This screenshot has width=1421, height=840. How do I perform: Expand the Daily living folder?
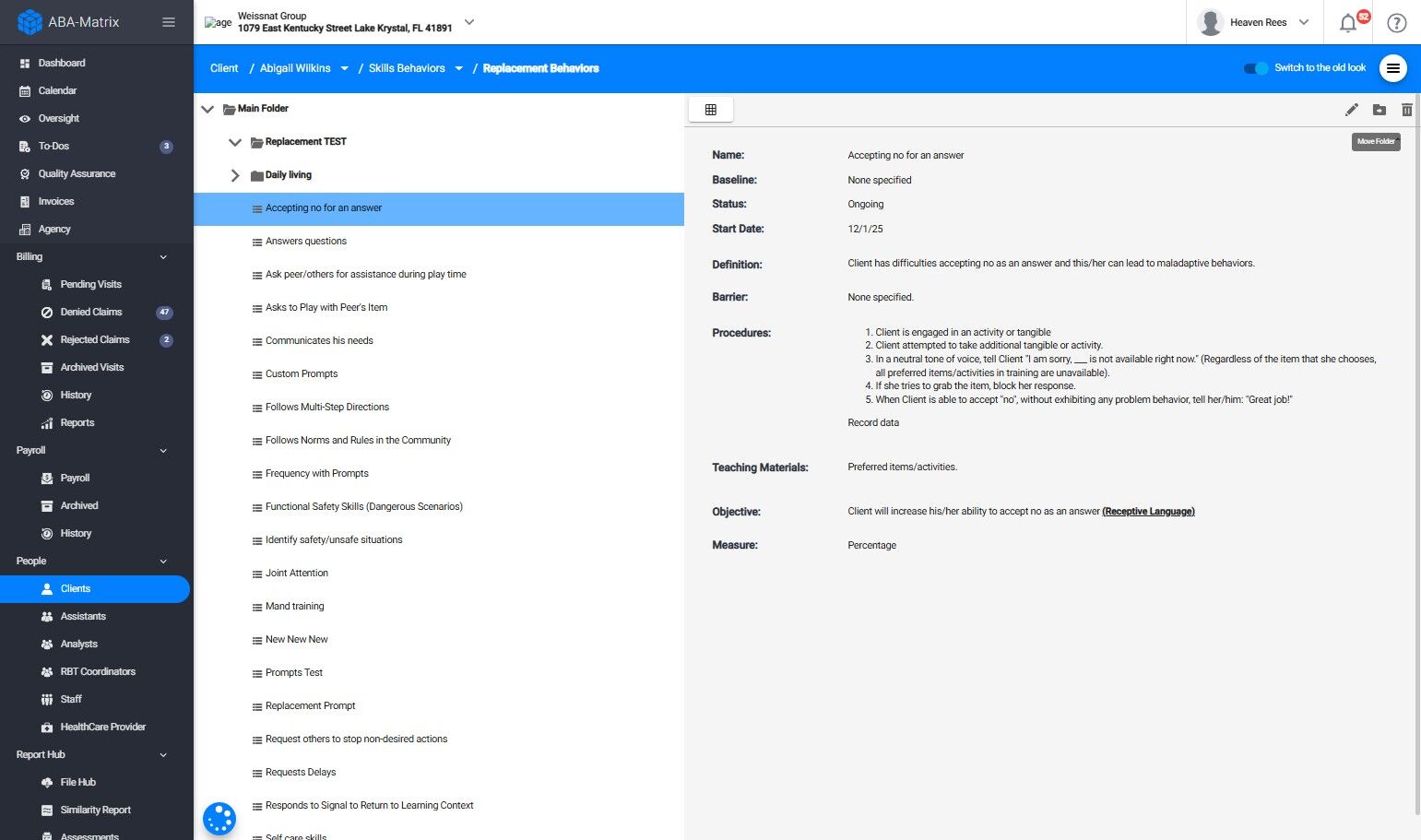click(x=235, y=175)
